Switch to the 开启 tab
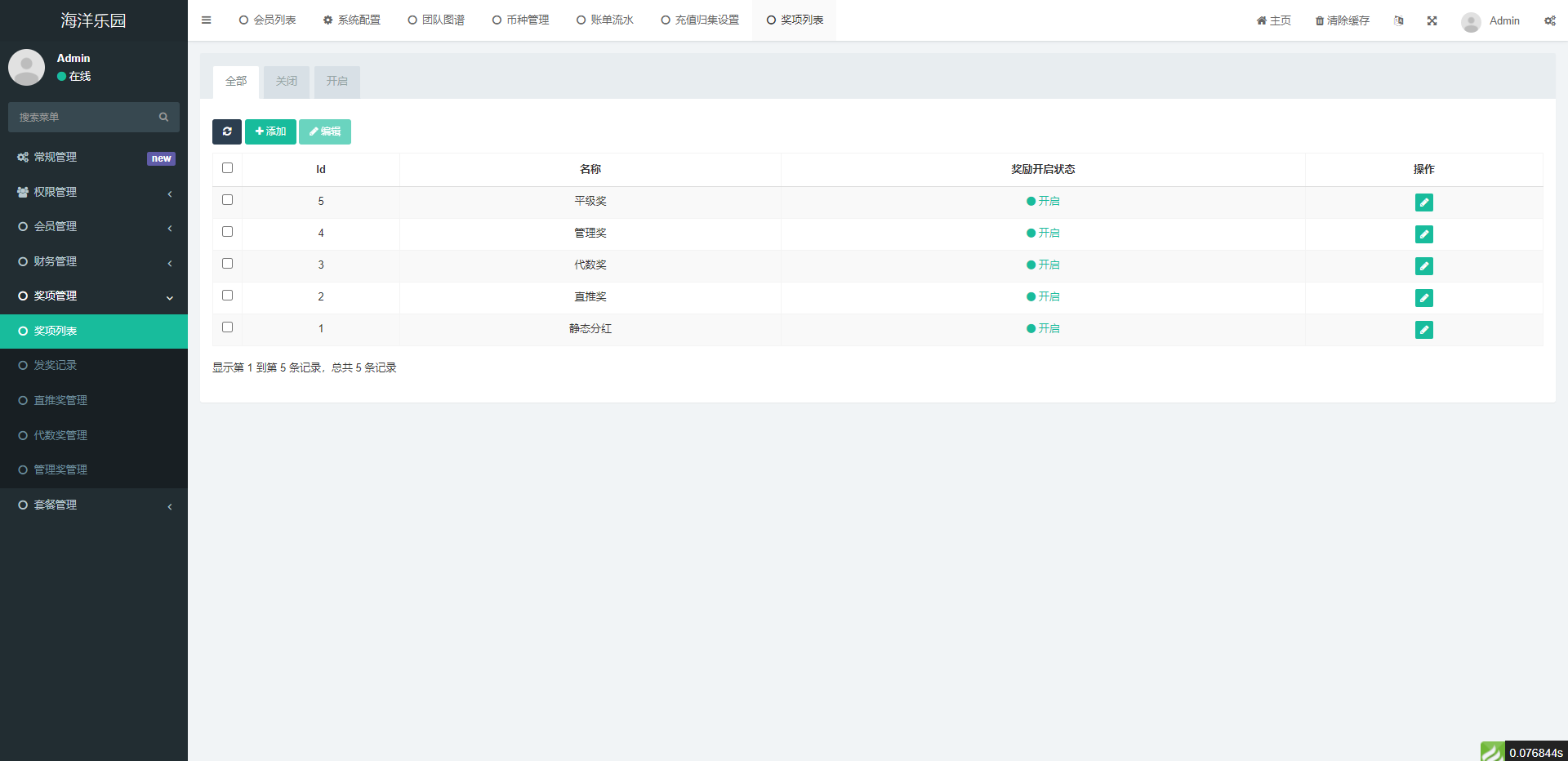Image resolution: width=1568 pixels, height=761 pixels. (336, 82)
